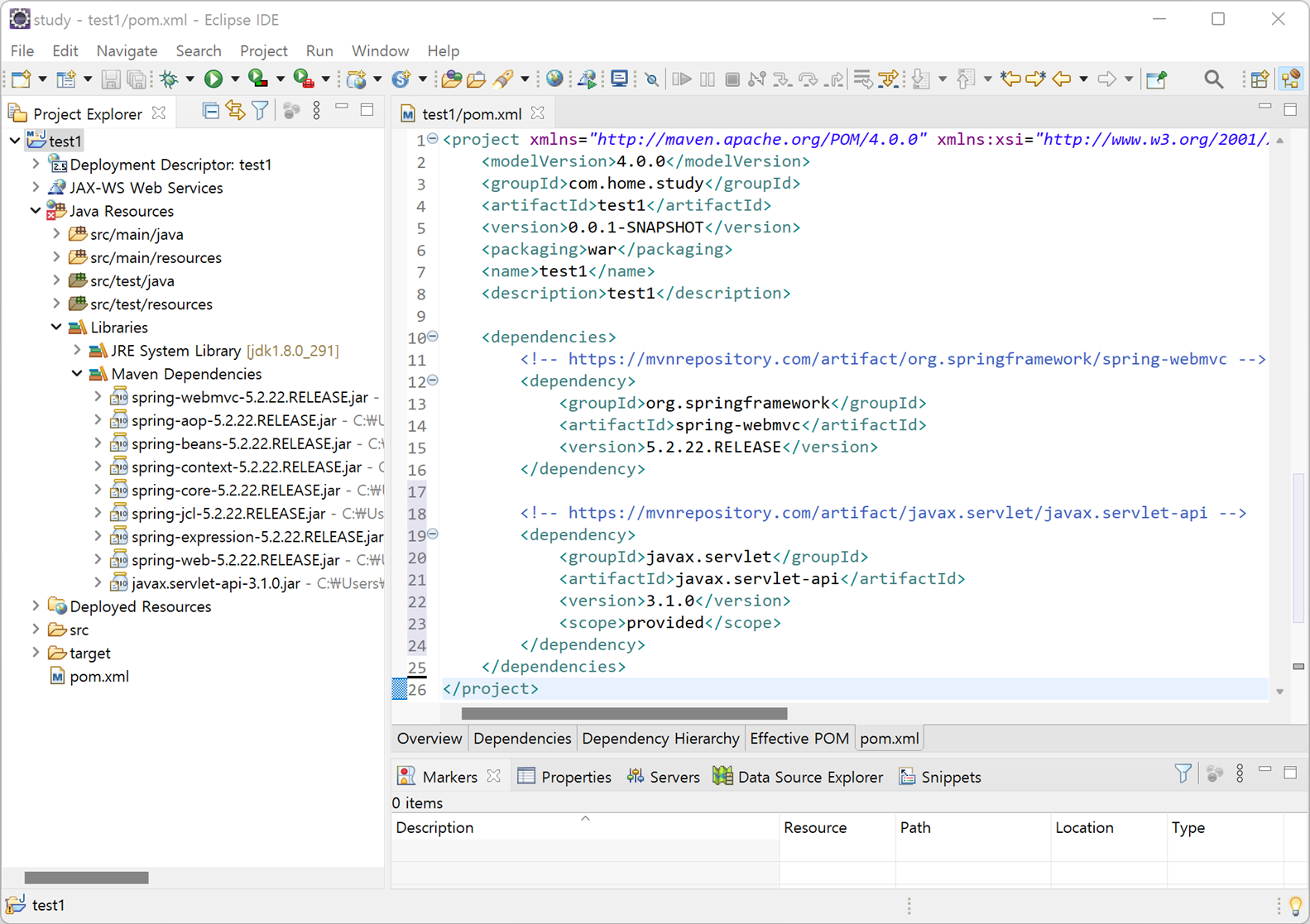Close the test1/pom.xml editor tab
The height and width of the screenshot is (924, 1310).
538,113
